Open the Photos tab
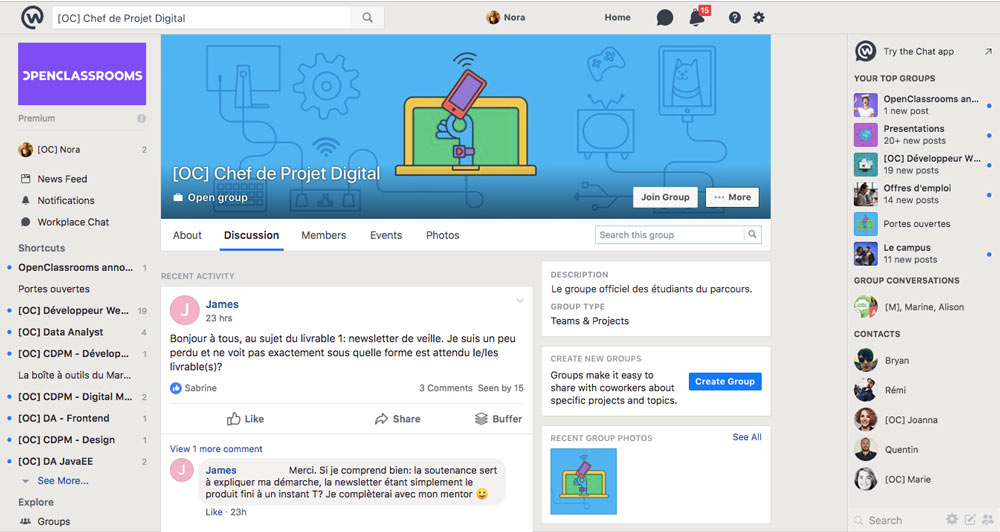The height and width of the screenshot is (532, 1000). coord(443,235)
